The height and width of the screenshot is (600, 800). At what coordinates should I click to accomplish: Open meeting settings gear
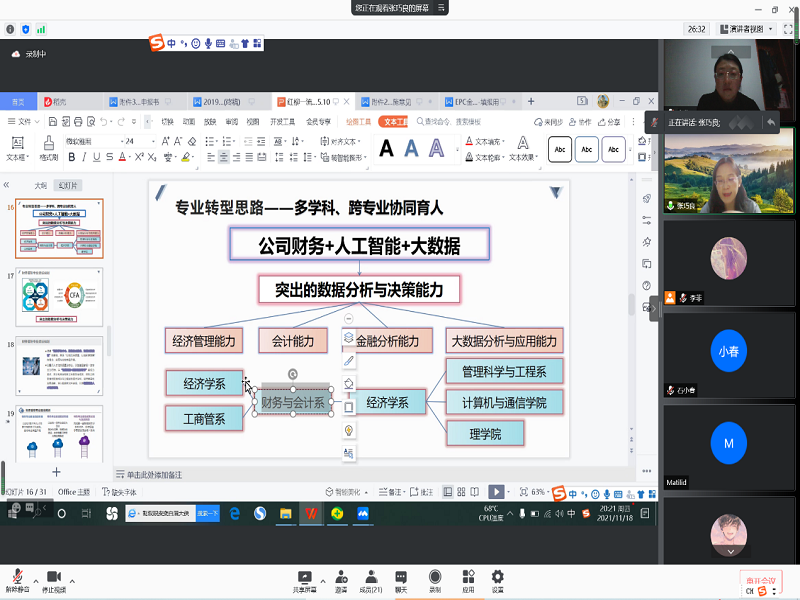497,578
